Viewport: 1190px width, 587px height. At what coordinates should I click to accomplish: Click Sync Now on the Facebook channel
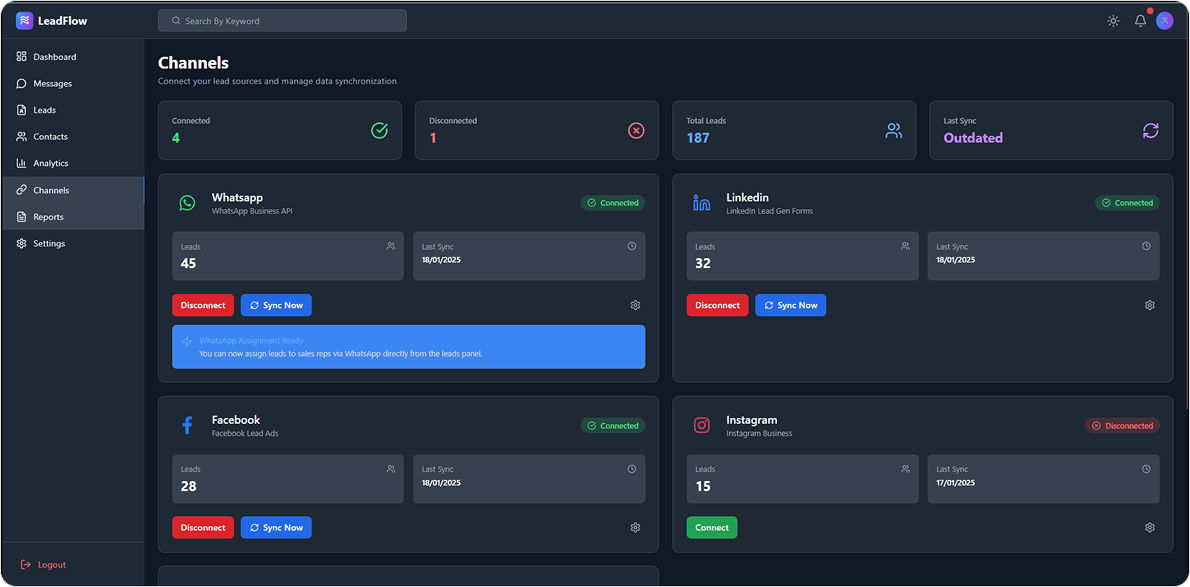[276, 527]
